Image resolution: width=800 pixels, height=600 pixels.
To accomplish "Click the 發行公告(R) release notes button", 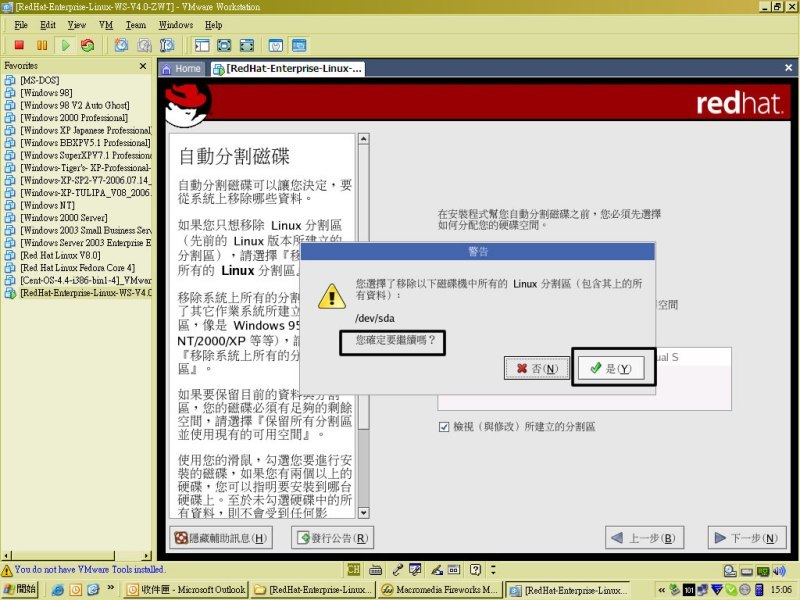I will click(333, 538).
